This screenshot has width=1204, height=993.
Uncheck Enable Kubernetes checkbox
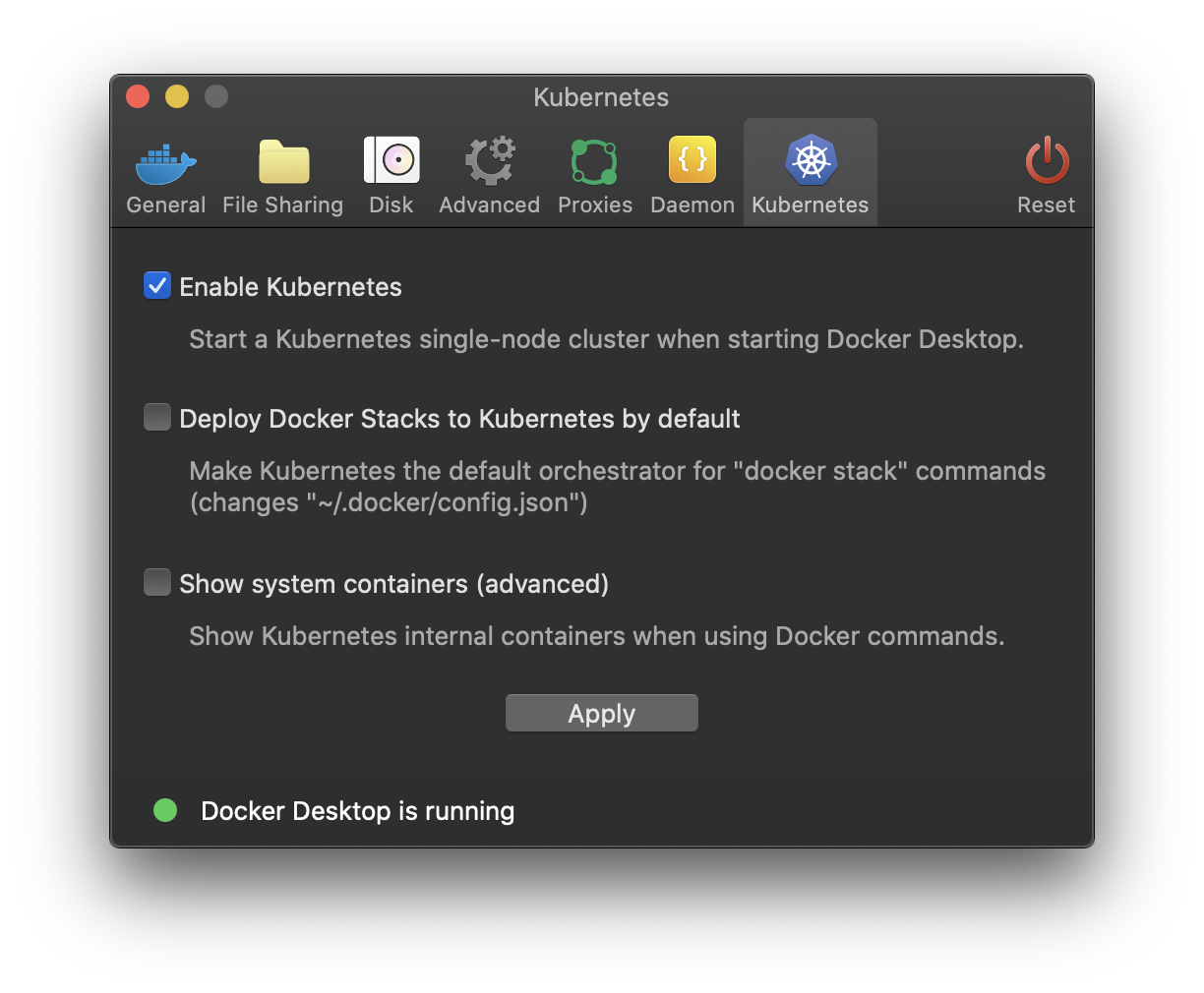157,285
